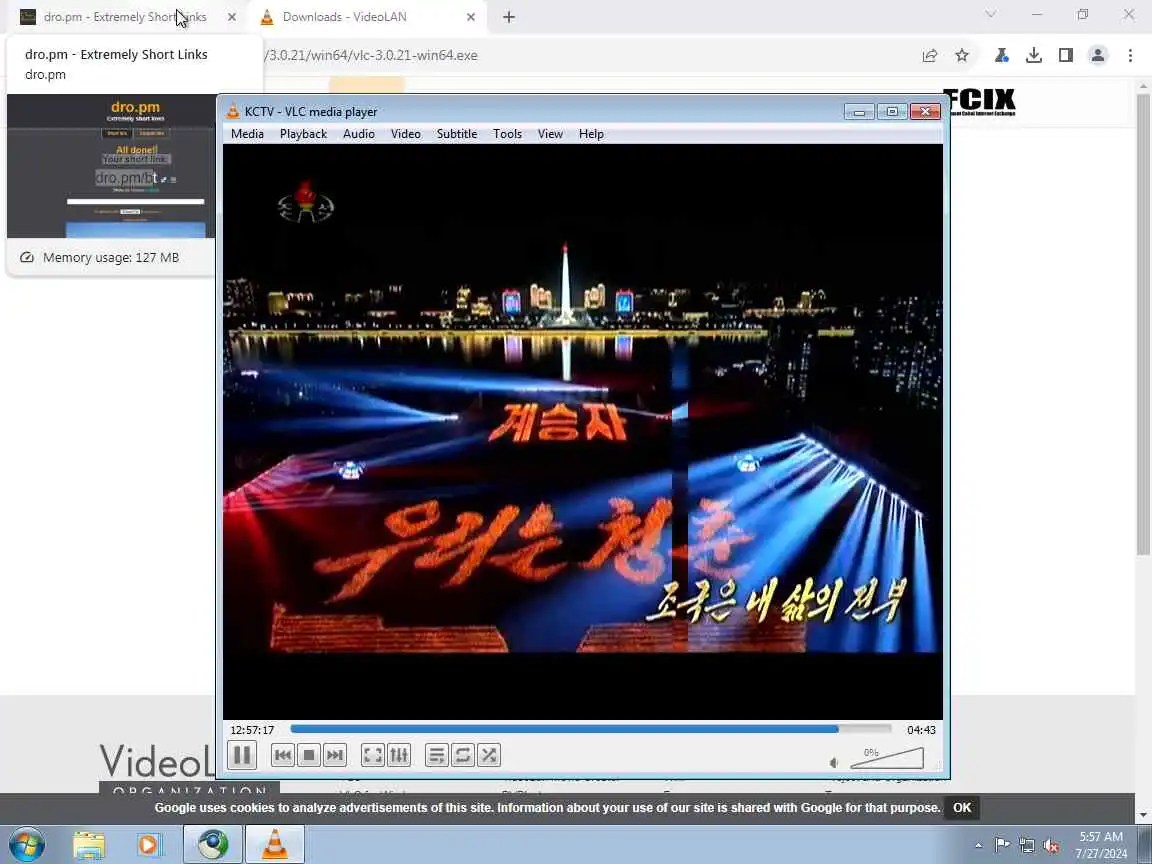
Task: Set the VLC volume slider level
Action: point(887,757)
